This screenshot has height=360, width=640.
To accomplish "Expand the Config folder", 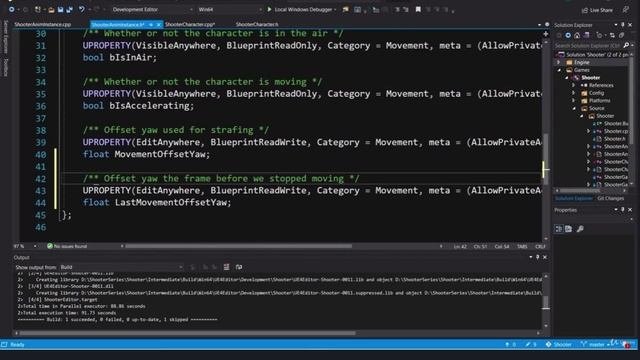I will tap(573, 93).
